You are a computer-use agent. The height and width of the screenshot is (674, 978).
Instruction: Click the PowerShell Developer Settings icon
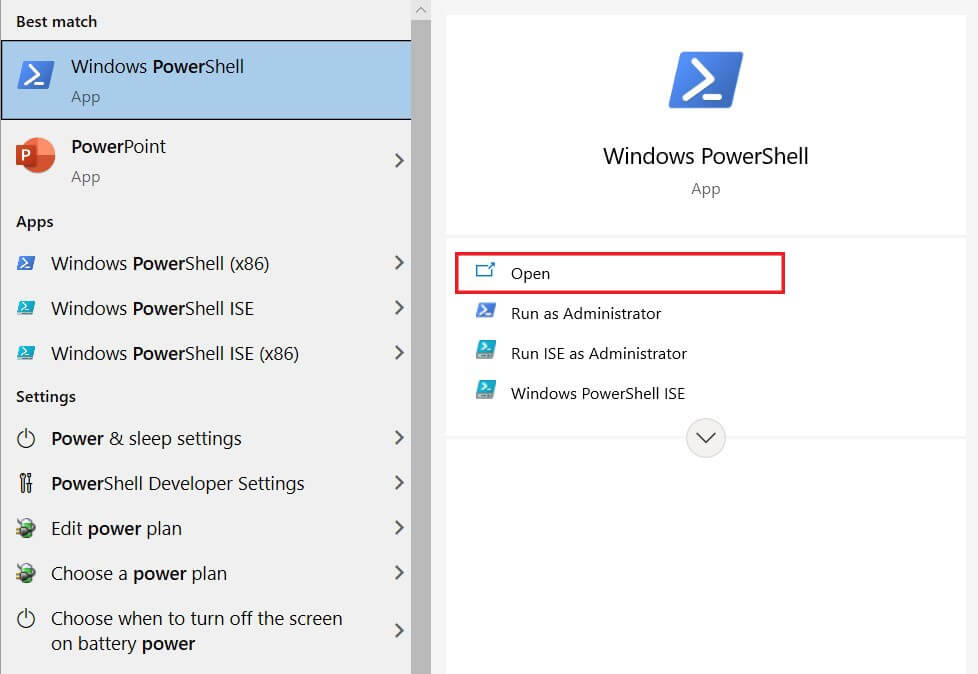tap(22, 483)
